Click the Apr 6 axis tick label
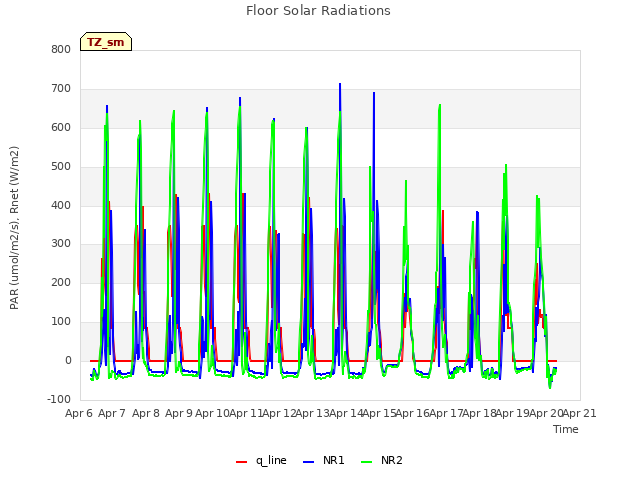Image resolution: width=640 pixels, height=480 pixels. pyautogui.click(x=79, y=413)
